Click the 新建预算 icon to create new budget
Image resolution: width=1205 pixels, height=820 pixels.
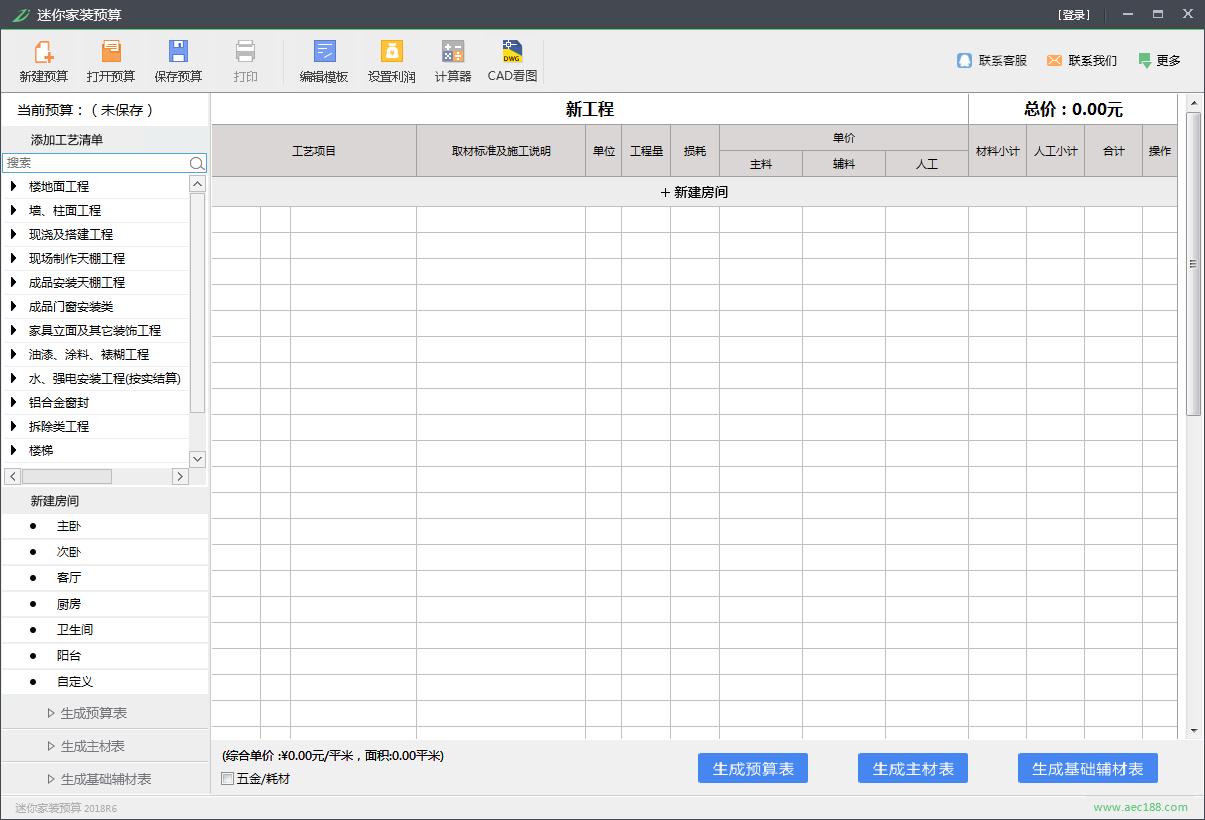(x=41, y=60)
